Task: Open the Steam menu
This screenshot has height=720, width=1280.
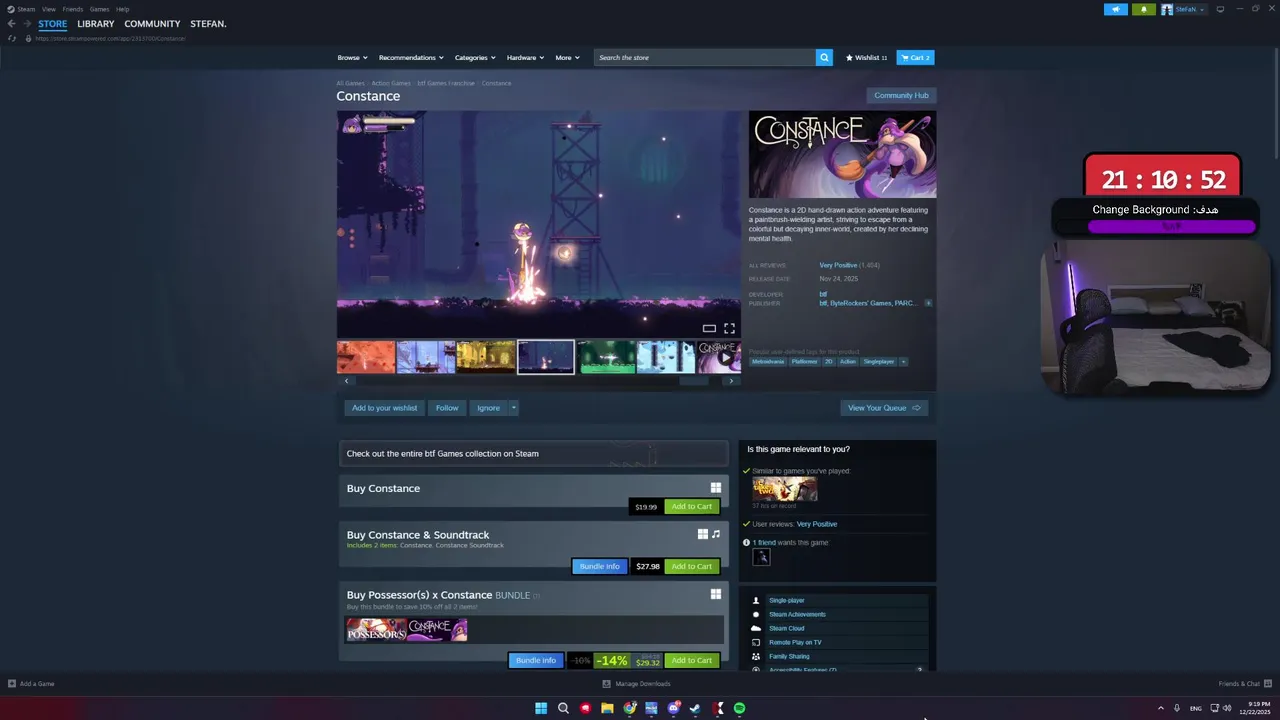Action: (21, 9)
